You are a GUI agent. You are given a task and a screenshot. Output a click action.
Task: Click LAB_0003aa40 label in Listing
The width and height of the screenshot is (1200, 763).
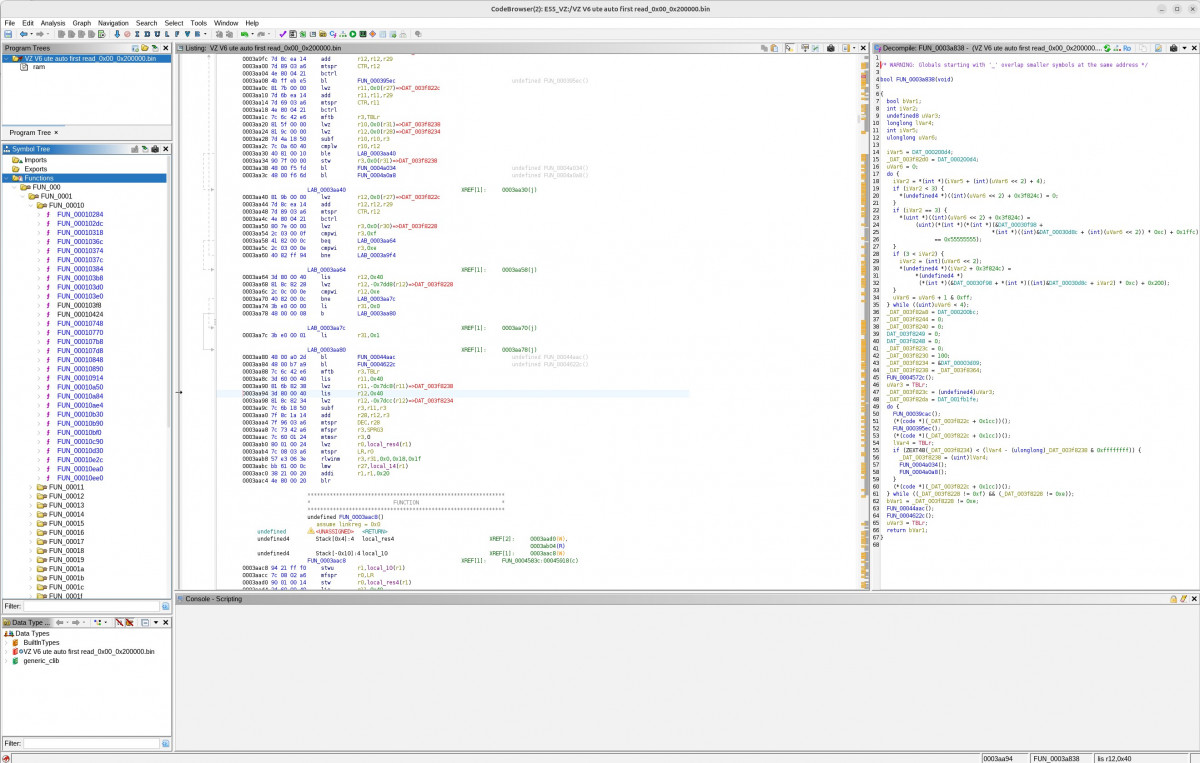[x=327, y=189]
